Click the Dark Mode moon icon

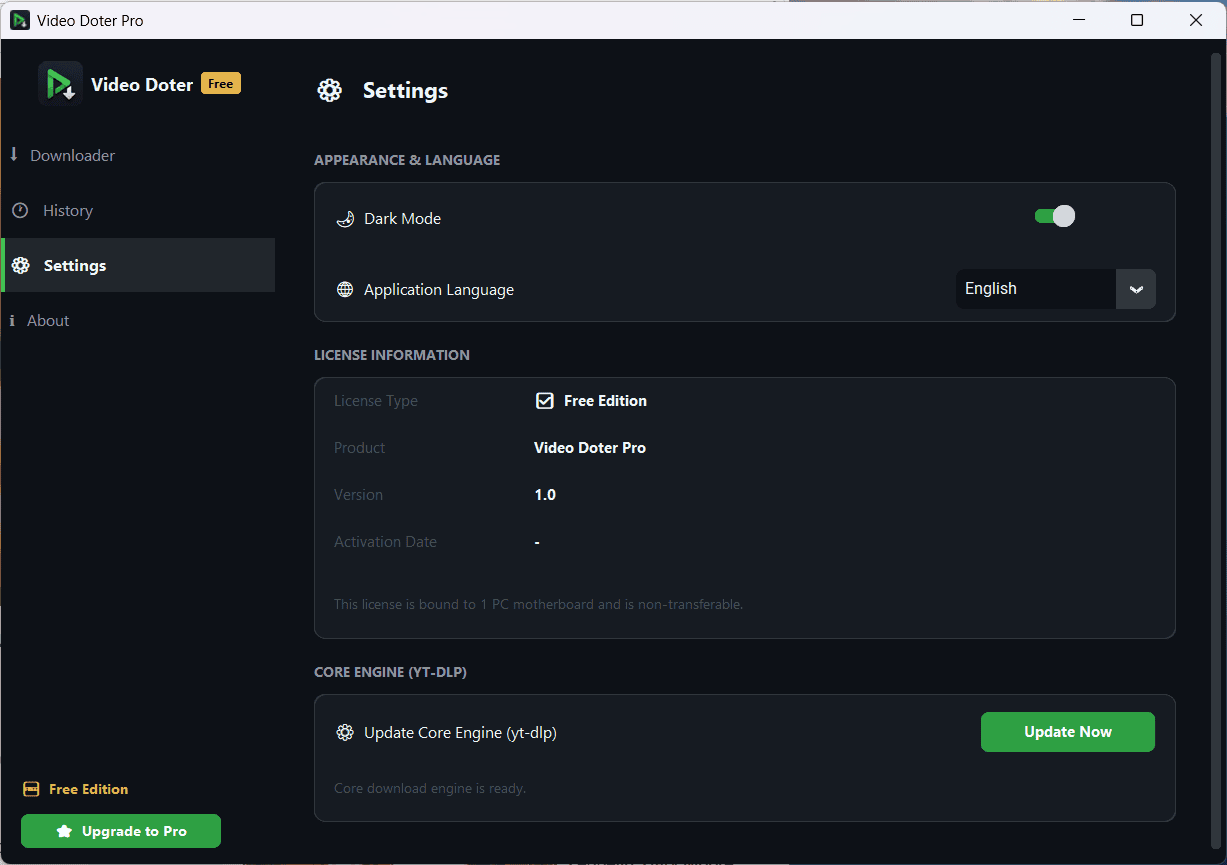[345, 218]
